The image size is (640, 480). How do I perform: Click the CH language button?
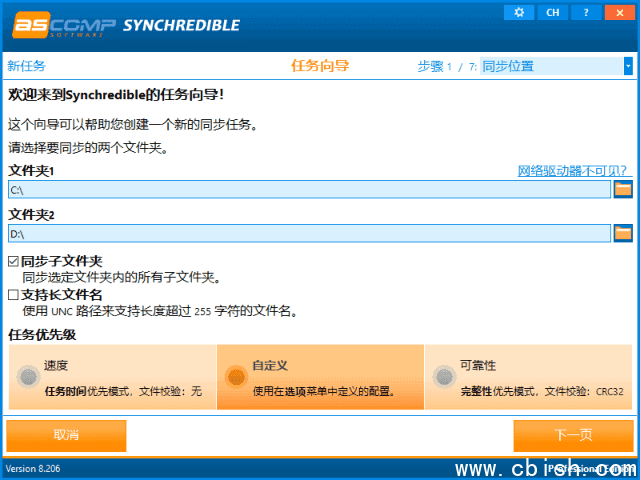551,12
